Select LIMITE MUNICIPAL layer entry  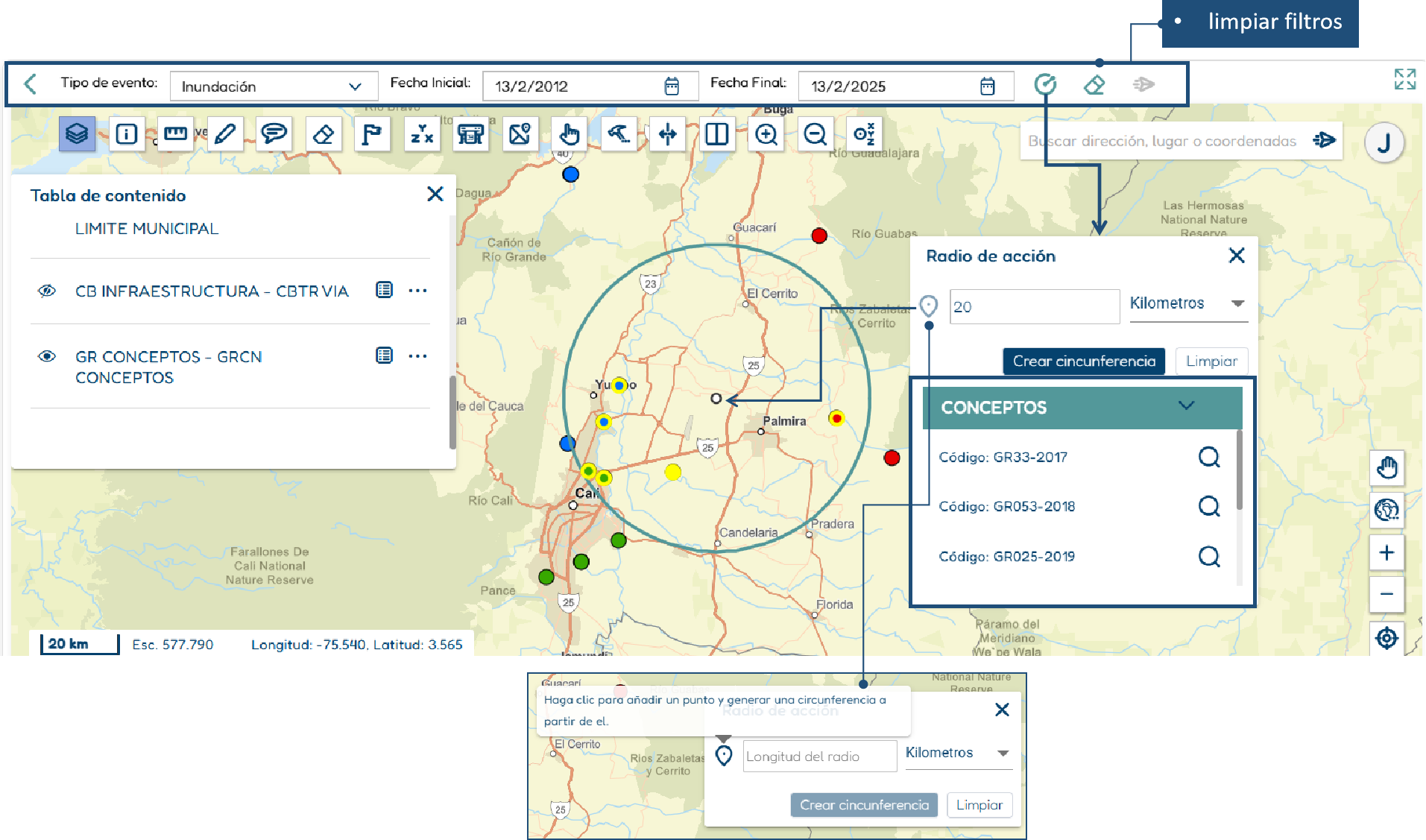[146, 229]
